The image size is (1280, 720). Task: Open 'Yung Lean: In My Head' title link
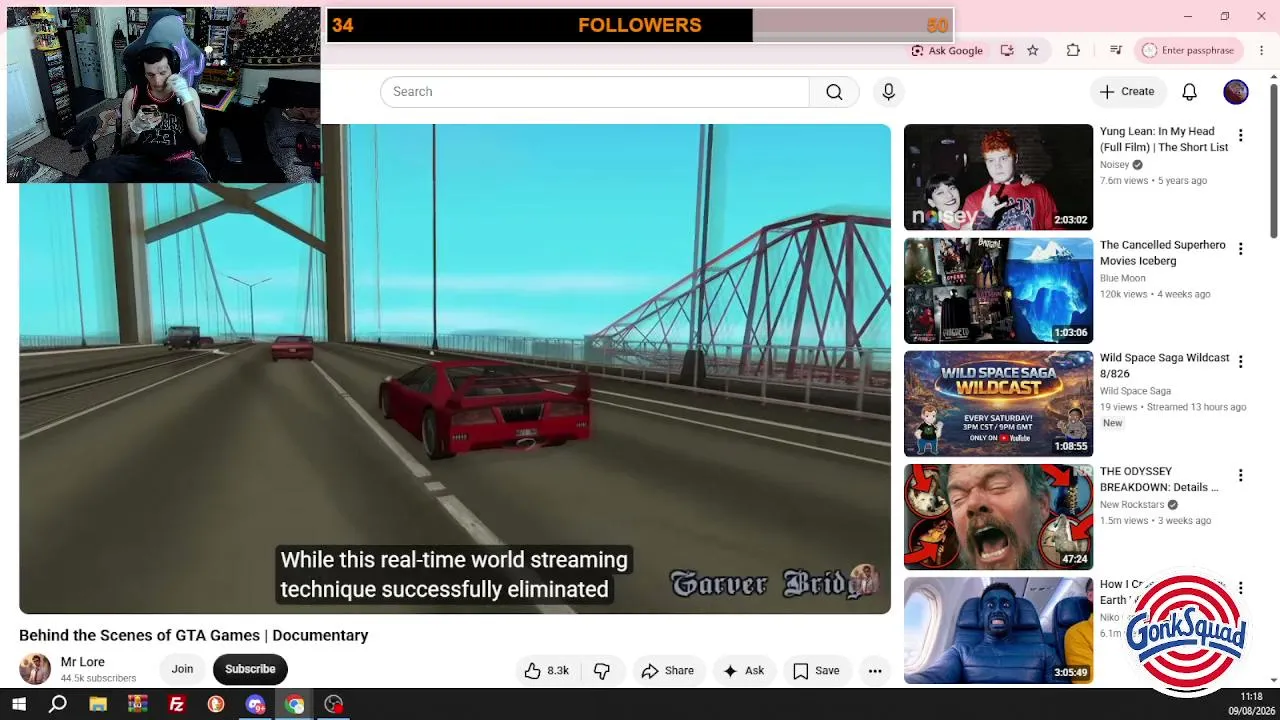[x=1164, y=139]
